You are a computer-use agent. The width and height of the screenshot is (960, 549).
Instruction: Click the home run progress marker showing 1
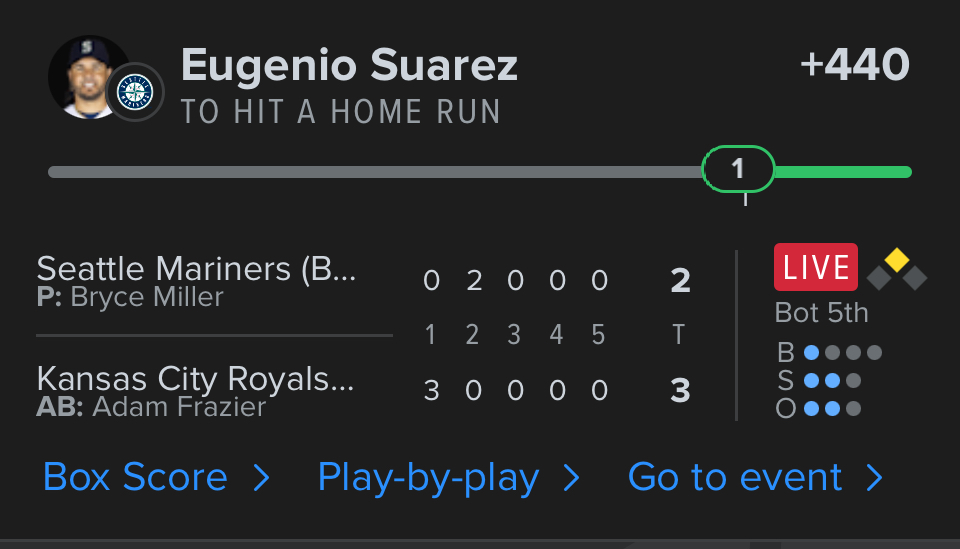(738, 169)
